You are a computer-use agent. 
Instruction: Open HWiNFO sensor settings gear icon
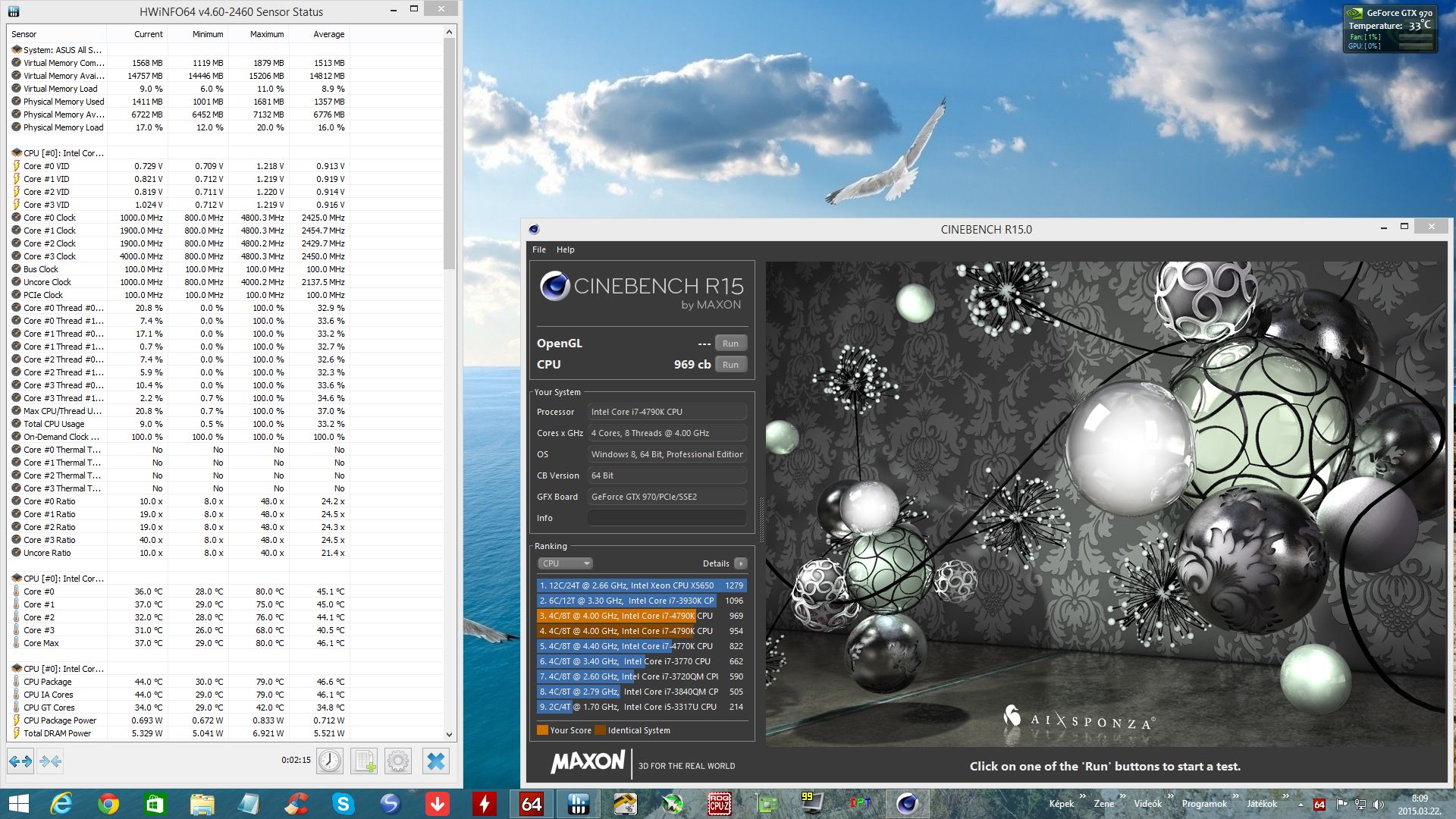398,761
